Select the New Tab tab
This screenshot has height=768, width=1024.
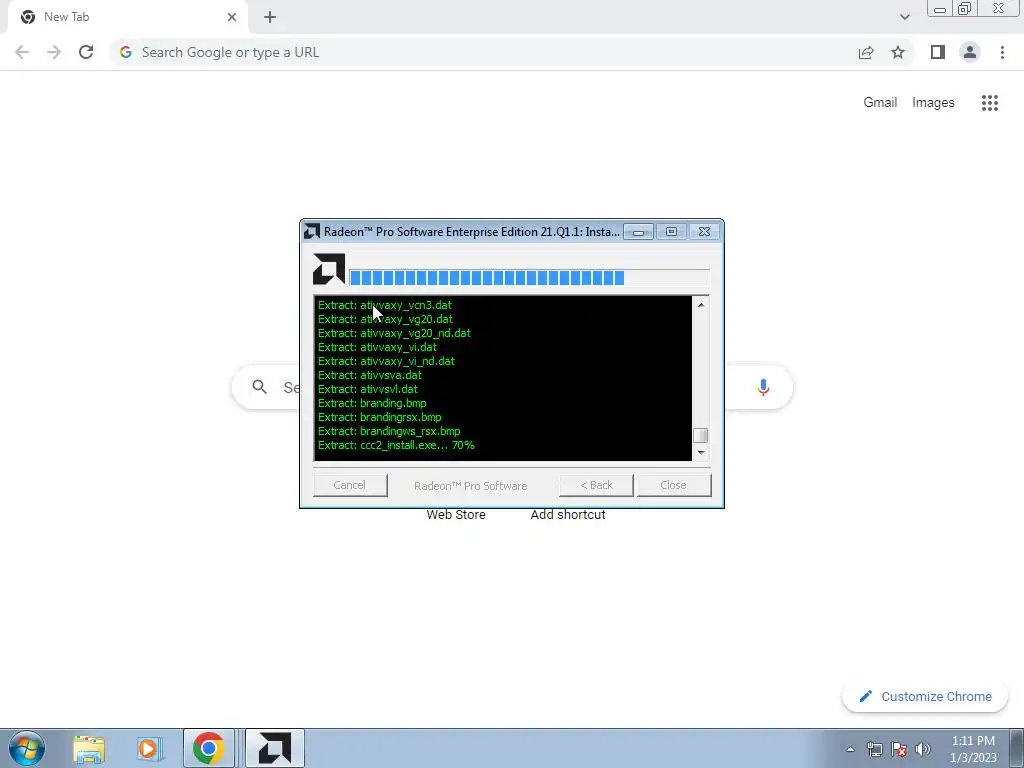[127, 17]
